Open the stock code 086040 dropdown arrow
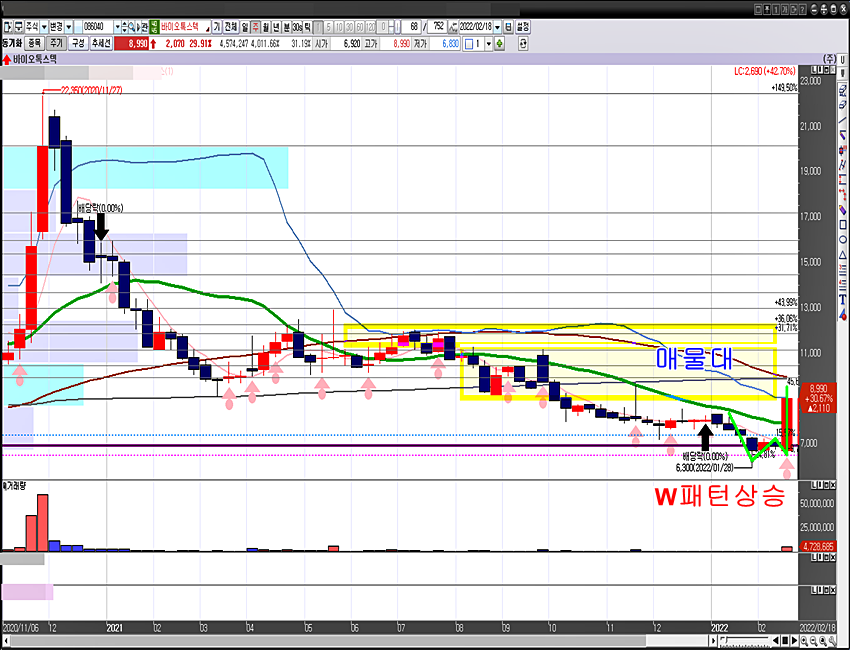This screenshot has height=650, width=850. point(118,27)
